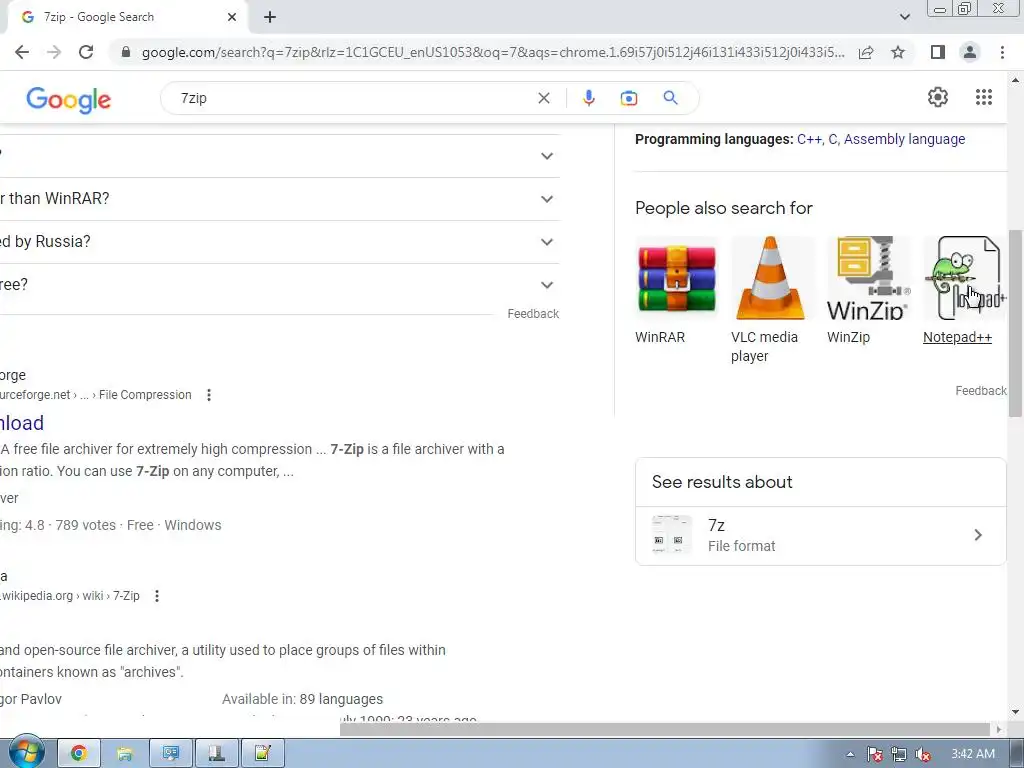
Task: Open Wikipedia result options menu
Action: (x=157, y=596)
